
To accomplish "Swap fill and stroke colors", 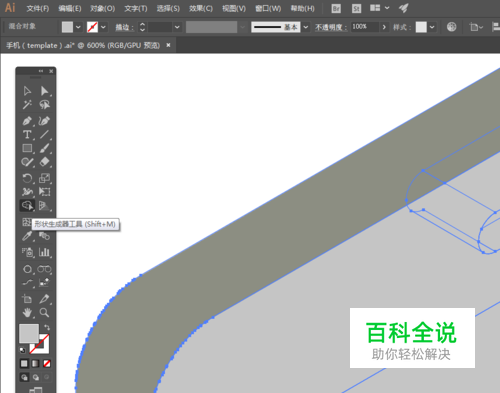I will point(47,327).
